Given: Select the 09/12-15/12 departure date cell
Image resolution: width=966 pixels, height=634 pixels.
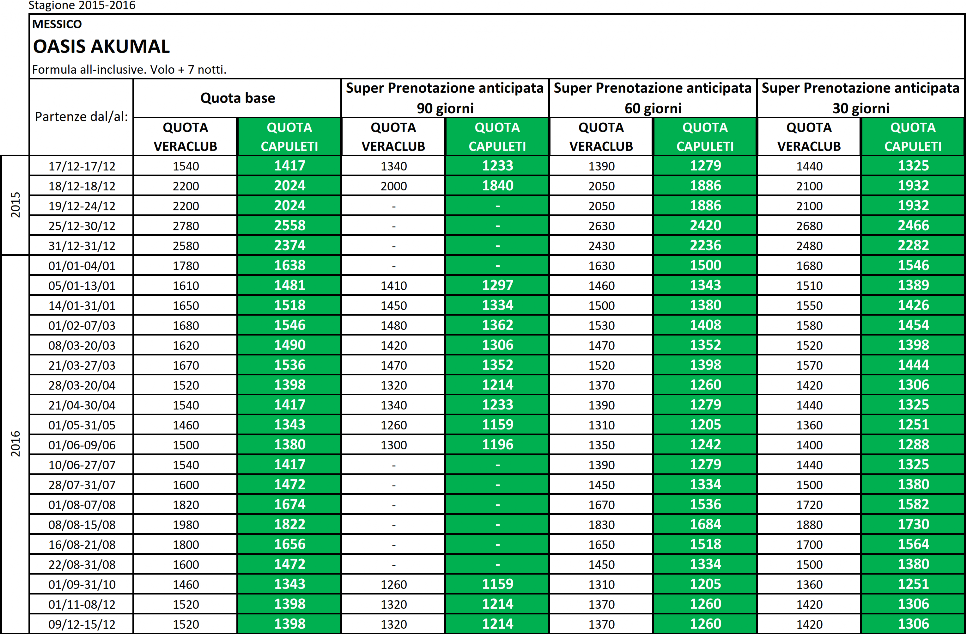Looking at the screenshot, I should pos(81,624).
